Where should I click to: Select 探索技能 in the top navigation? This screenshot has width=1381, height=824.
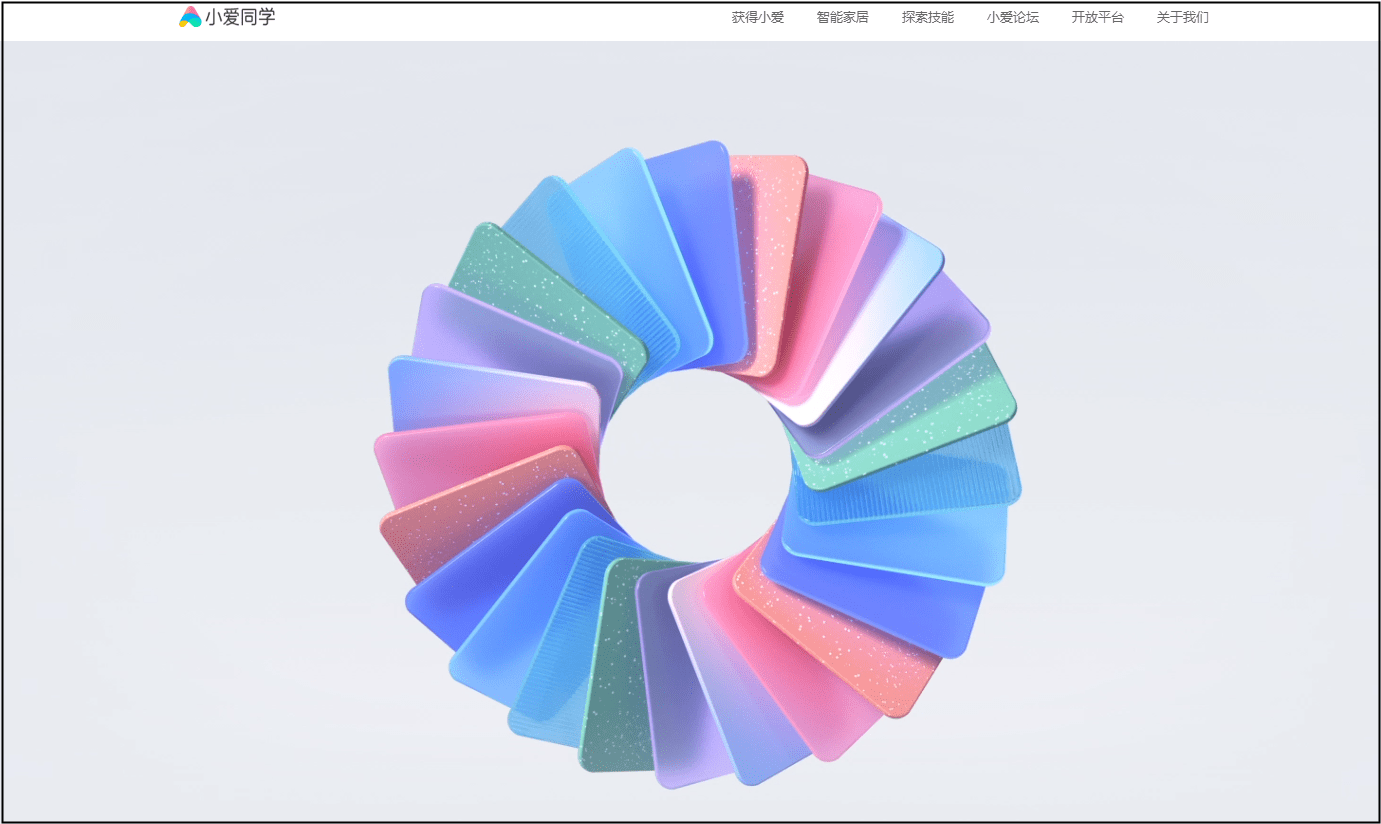(x=927, y=17)
